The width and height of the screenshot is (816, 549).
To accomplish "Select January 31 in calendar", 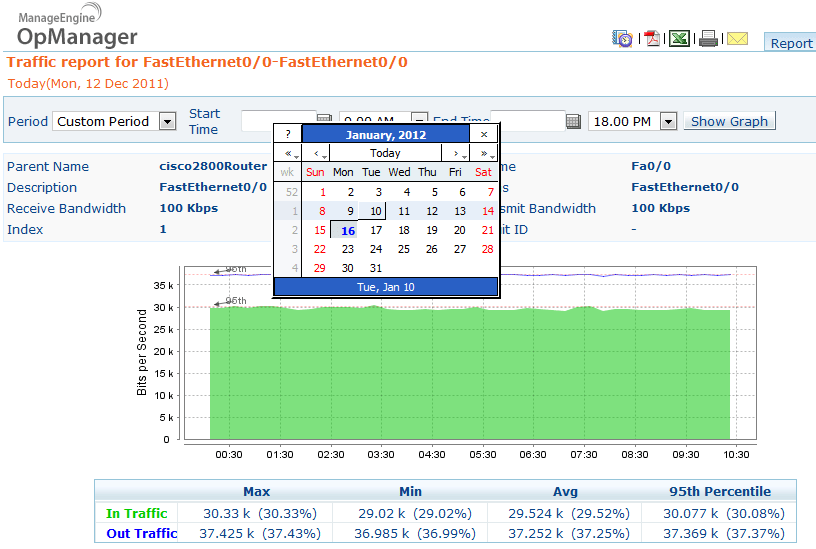I will (x=372, y=268).
